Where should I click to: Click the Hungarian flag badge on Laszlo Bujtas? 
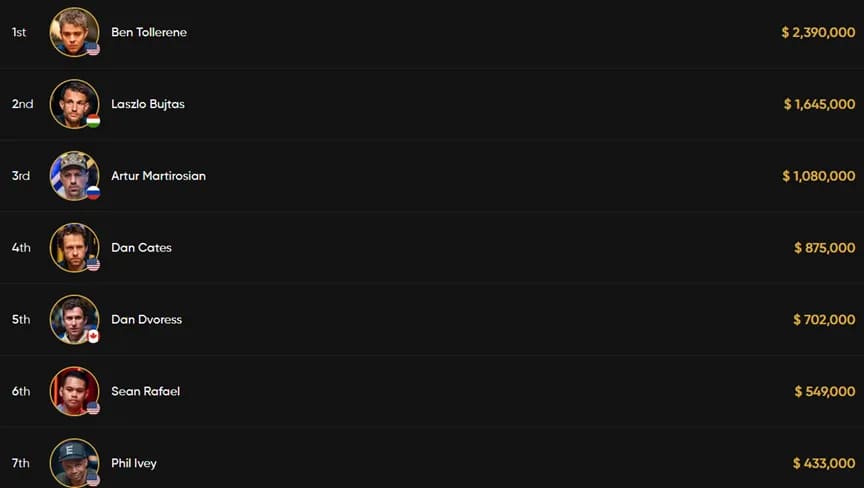93,121
